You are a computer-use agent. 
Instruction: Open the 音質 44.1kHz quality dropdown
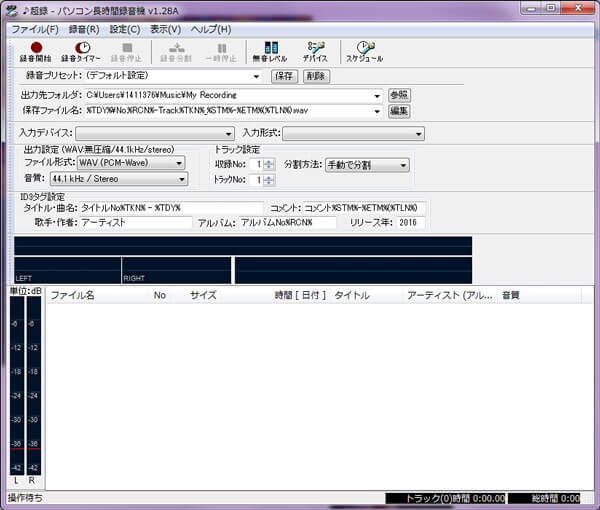pyautogui.click(x=182, y=180)
